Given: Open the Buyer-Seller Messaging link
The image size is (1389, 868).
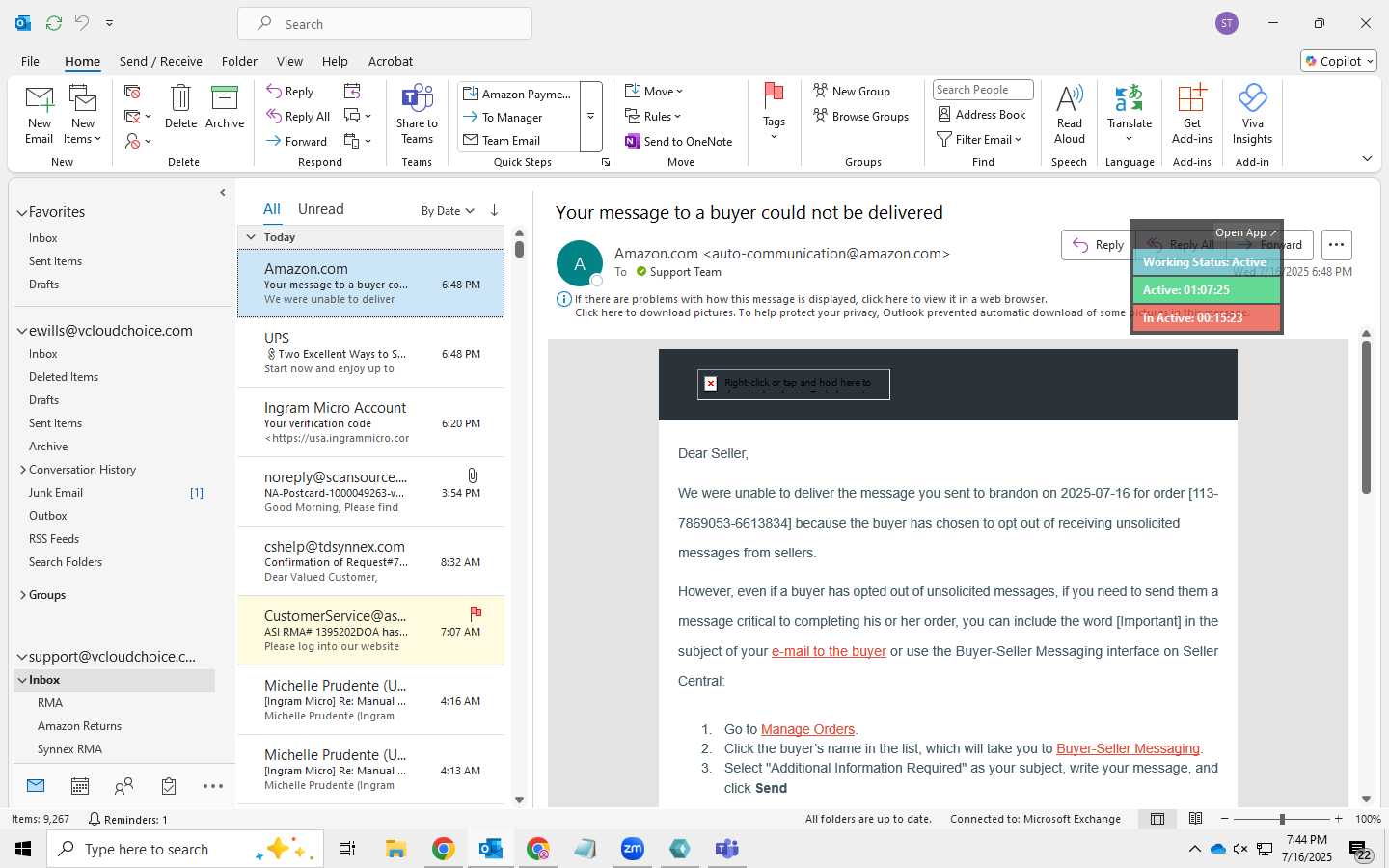Looking at the screenshot, I should coord(1128,748).
